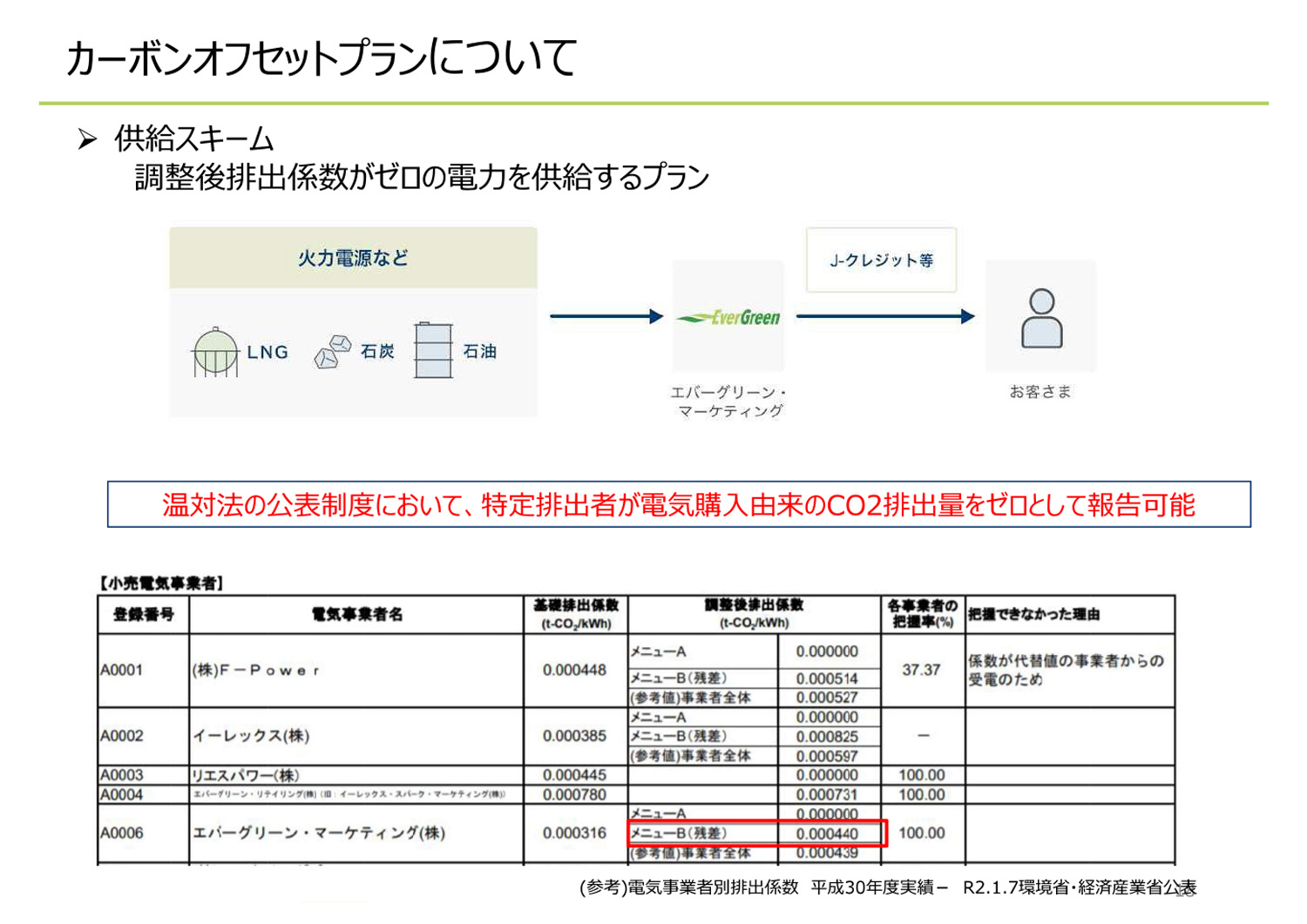
Task: Click the customer person icon
Action: pyautogui.click(x=1041, y=318)
